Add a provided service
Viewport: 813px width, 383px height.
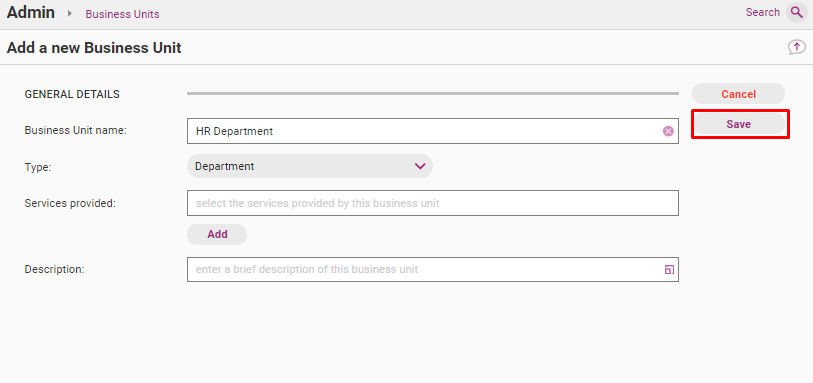[x=217, y=234]
